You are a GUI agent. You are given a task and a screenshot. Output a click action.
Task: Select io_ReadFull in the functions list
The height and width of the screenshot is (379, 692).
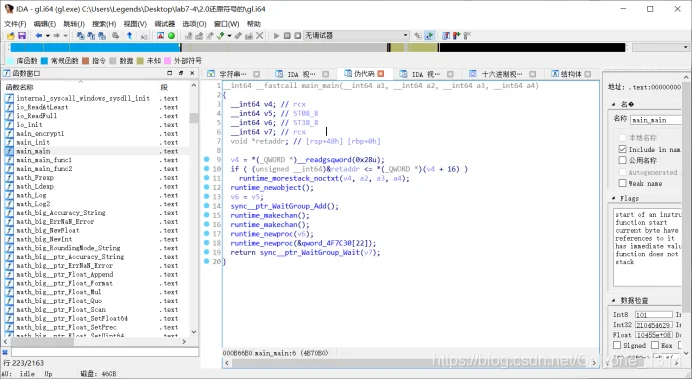(37, 116)
